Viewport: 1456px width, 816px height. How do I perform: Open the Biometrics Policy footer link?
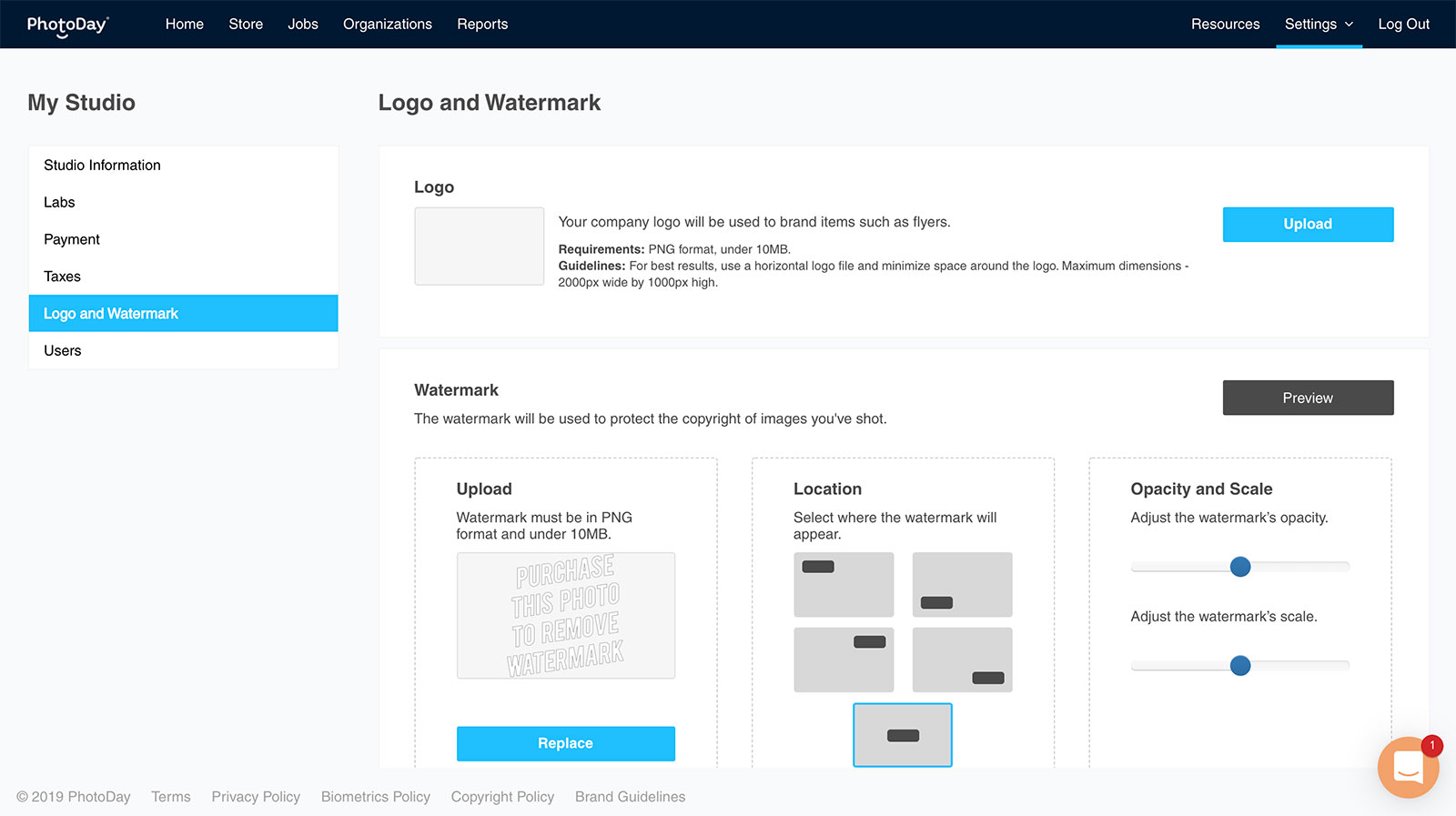(x=376, y=796)
